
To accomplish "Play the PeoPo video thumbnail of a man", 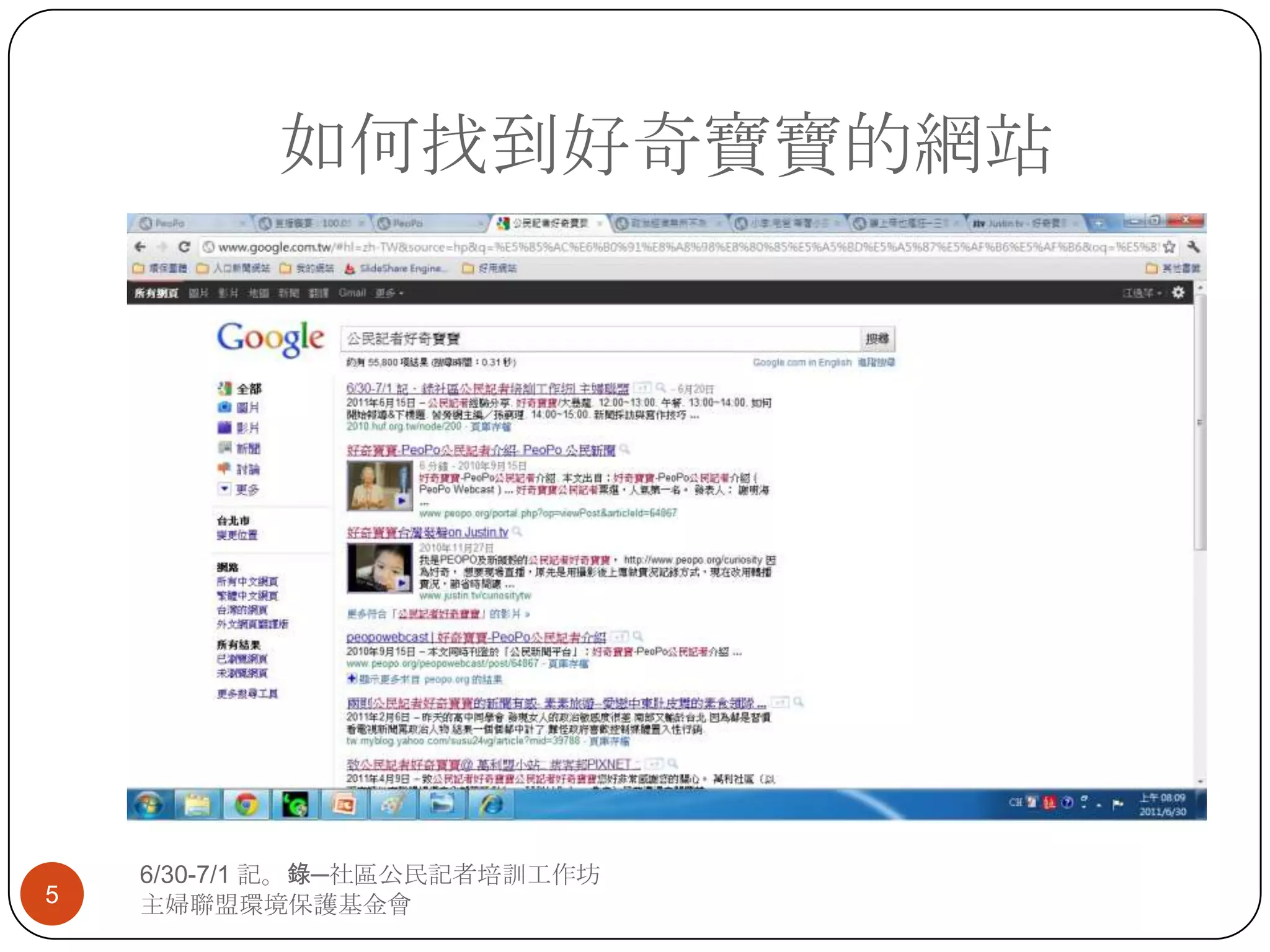I will (x=379, y=486).
